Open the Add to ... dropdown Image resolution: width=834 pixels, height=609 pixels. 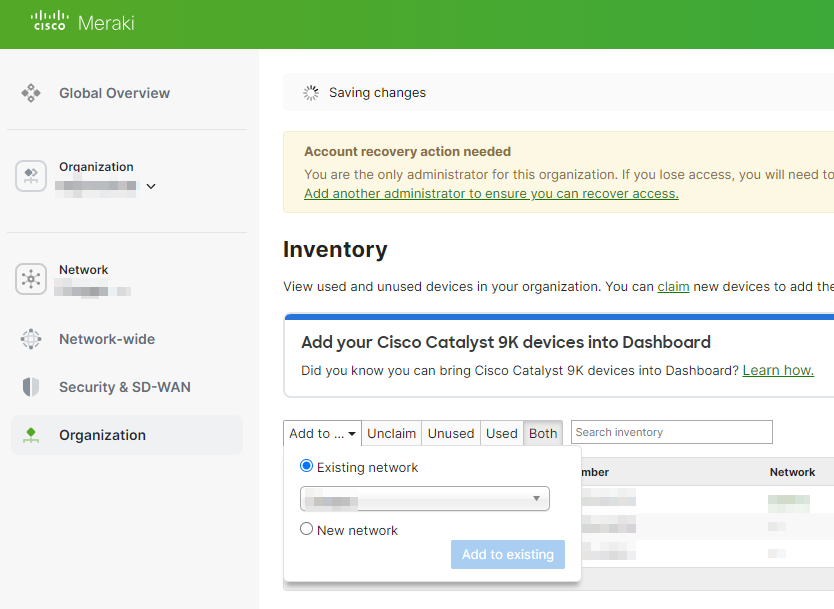[321, 433]
